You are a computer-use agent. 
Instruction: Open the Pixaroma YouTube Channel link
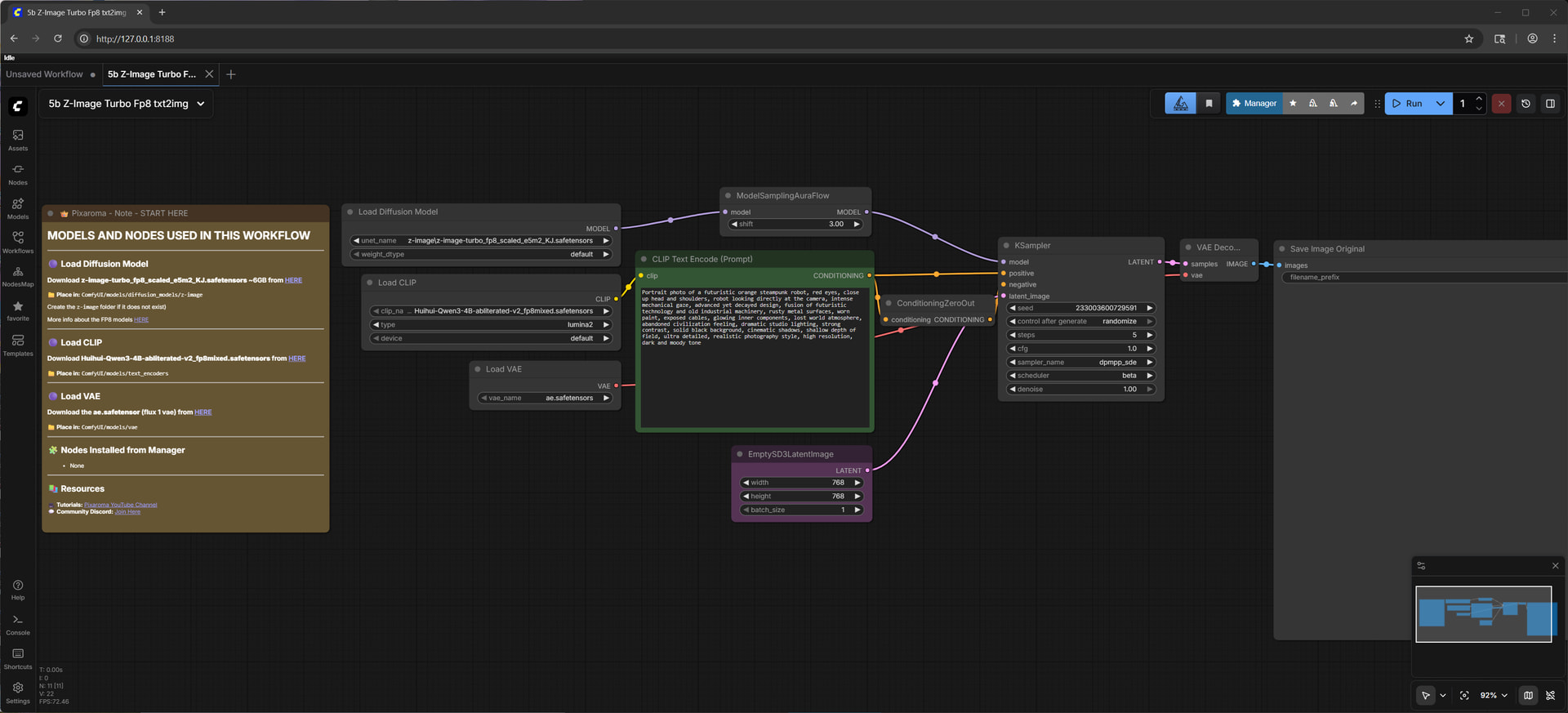pos(120,505)
